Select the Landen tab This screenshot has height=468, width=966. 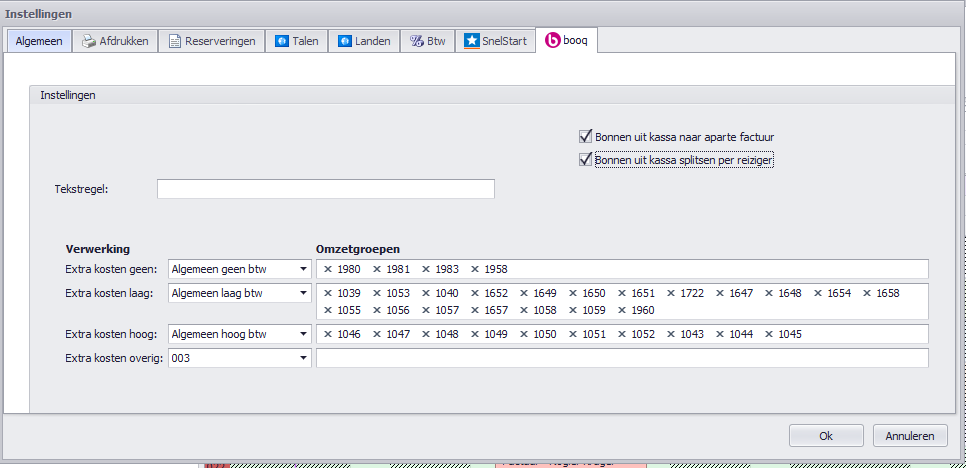pos(364,42)
